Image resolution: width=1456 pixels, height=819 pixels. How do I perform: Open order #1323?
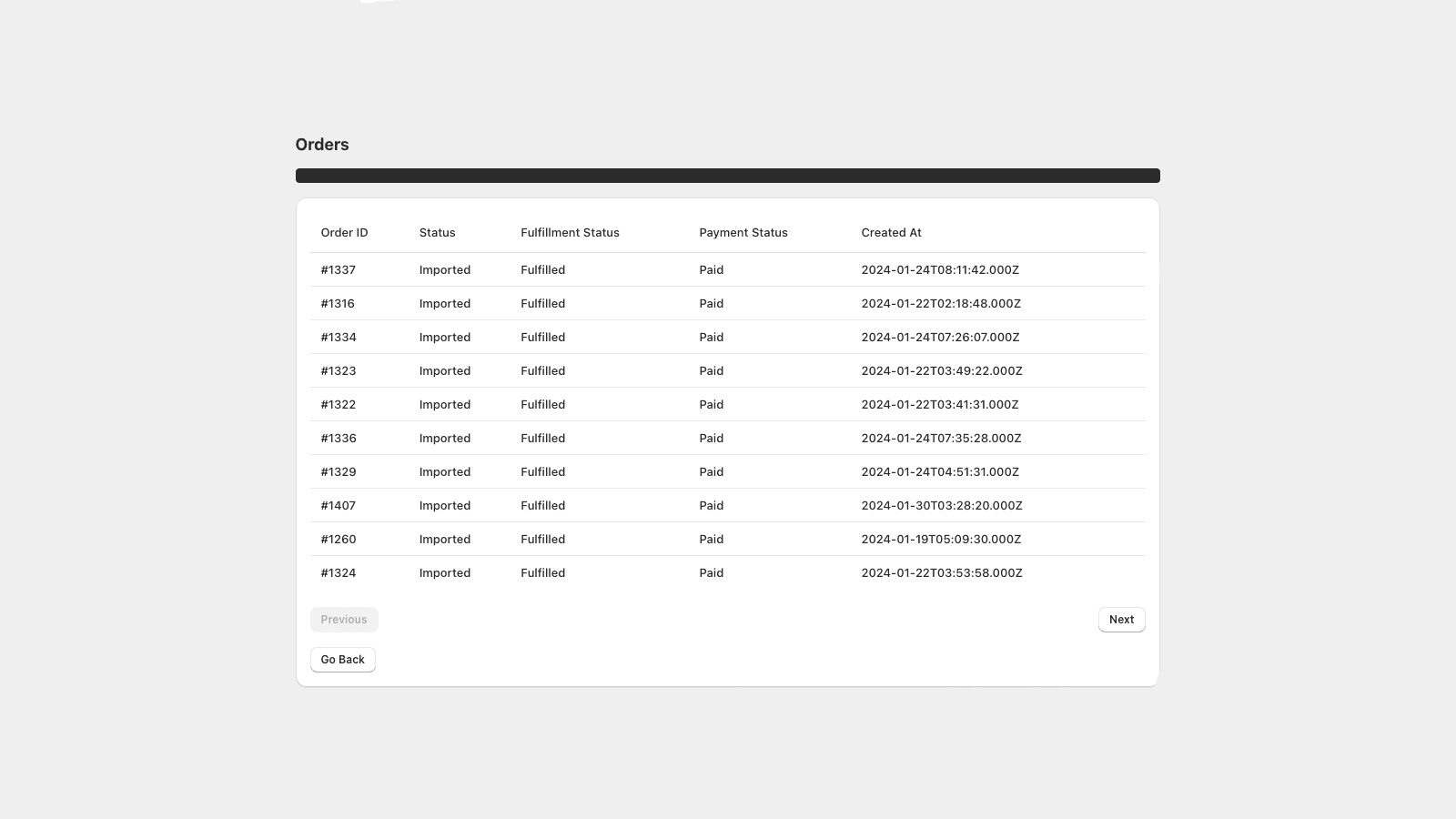pyautogui.click(x=338, y=370)
